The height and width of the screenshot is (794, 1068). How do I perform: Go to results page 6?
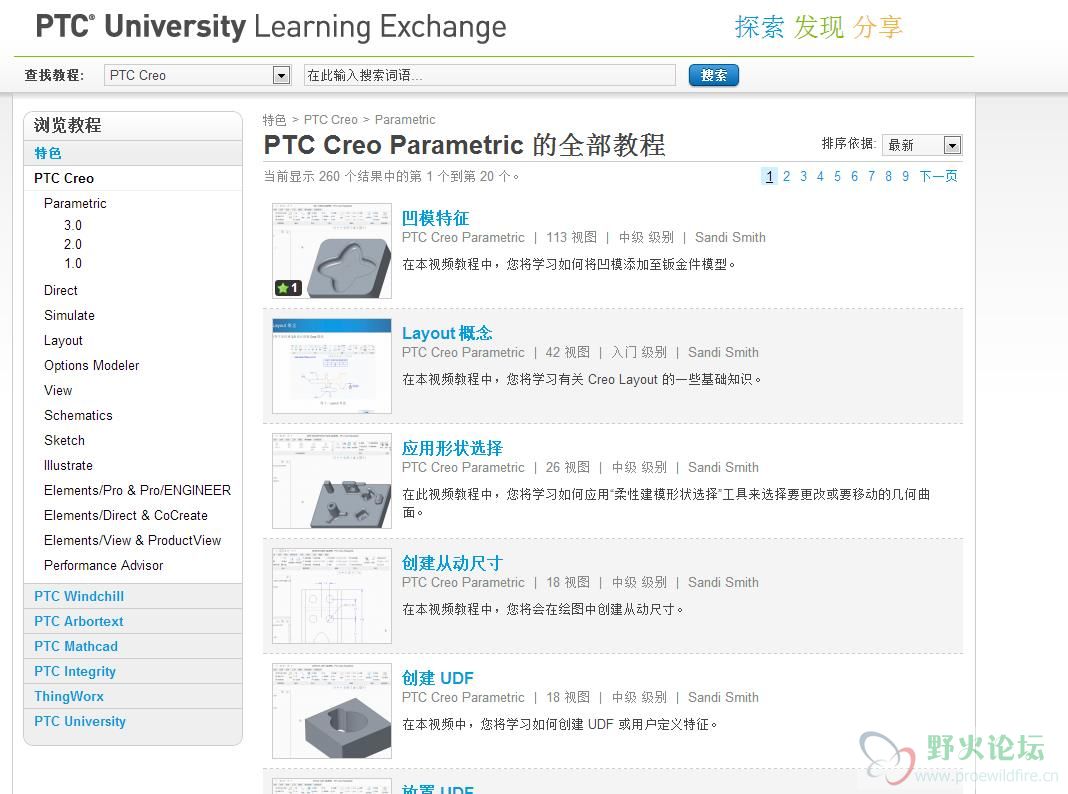click(x=854, y=176)
